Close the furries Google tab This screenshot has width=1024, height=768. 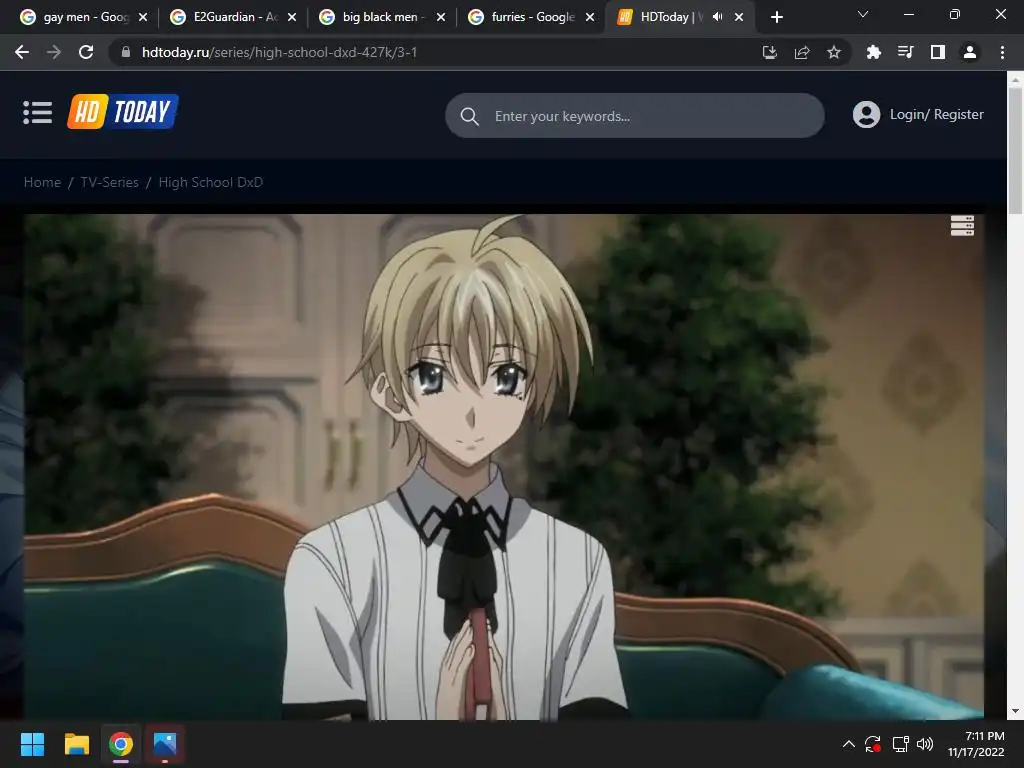(x=590, y=17)
